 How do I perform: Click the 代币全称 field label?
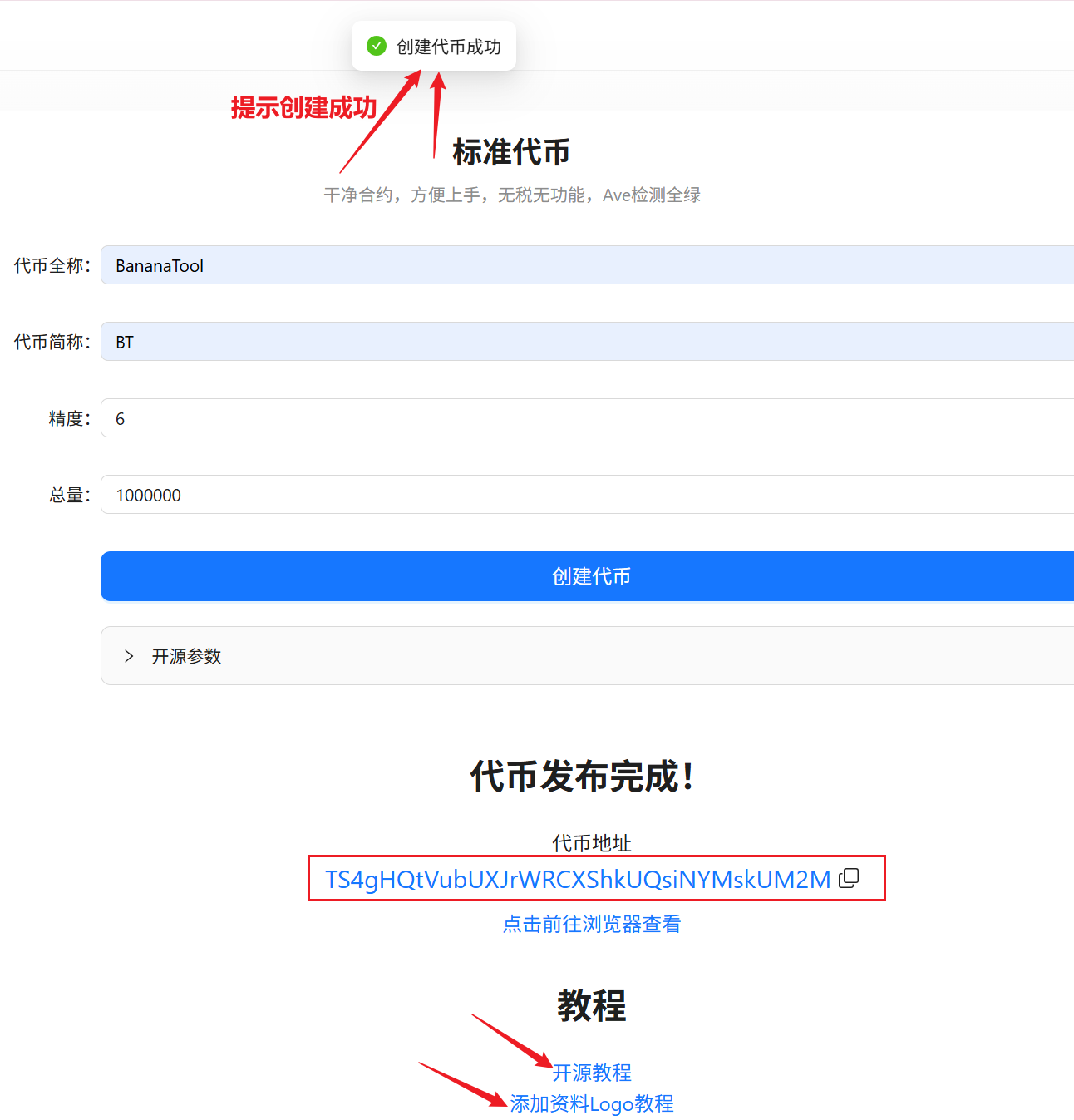pyautogui.click(x=52, y=265)
